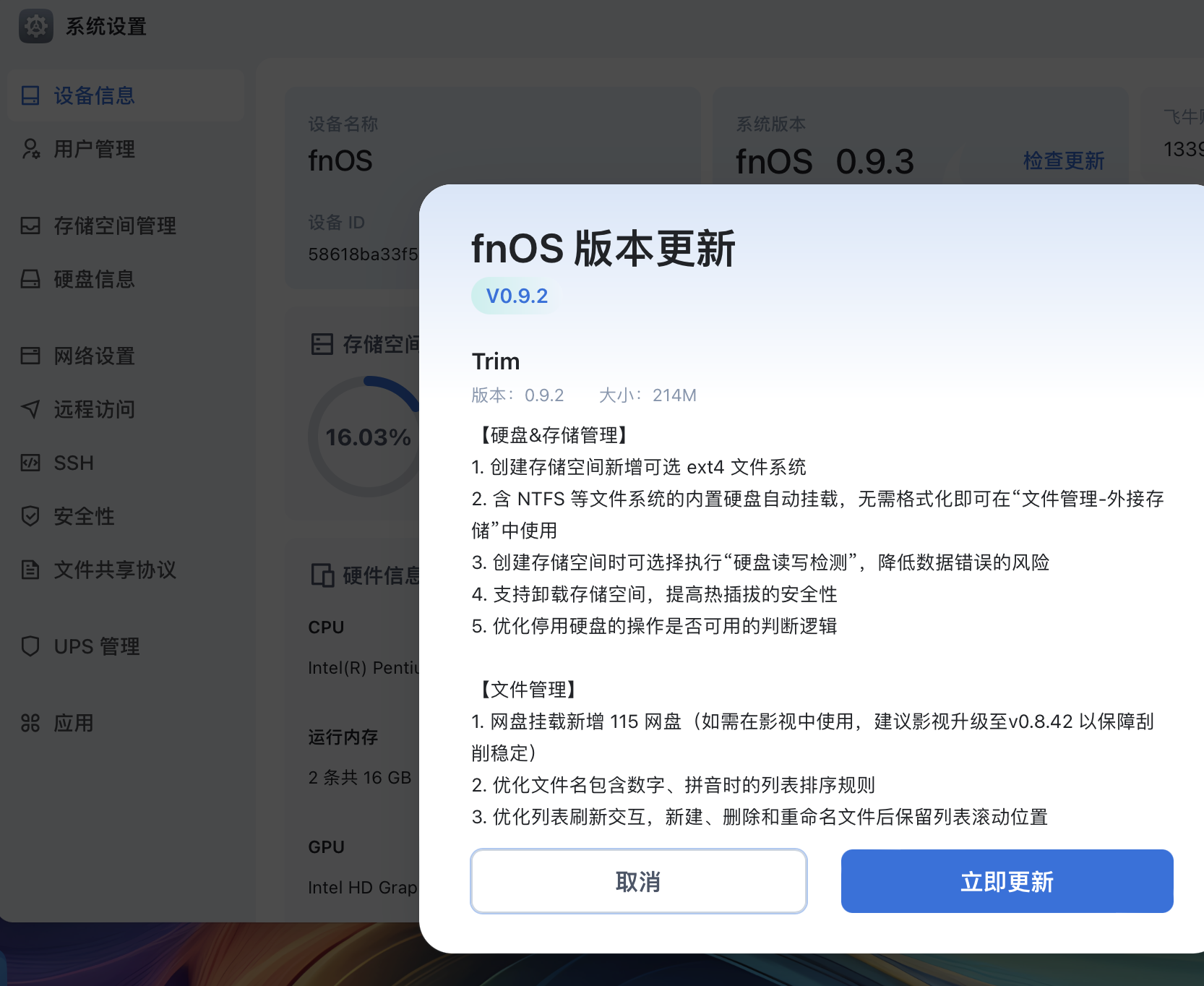Screen dimensions: 1204x986
Task: Open SSH settings
Action: (126, 463)
